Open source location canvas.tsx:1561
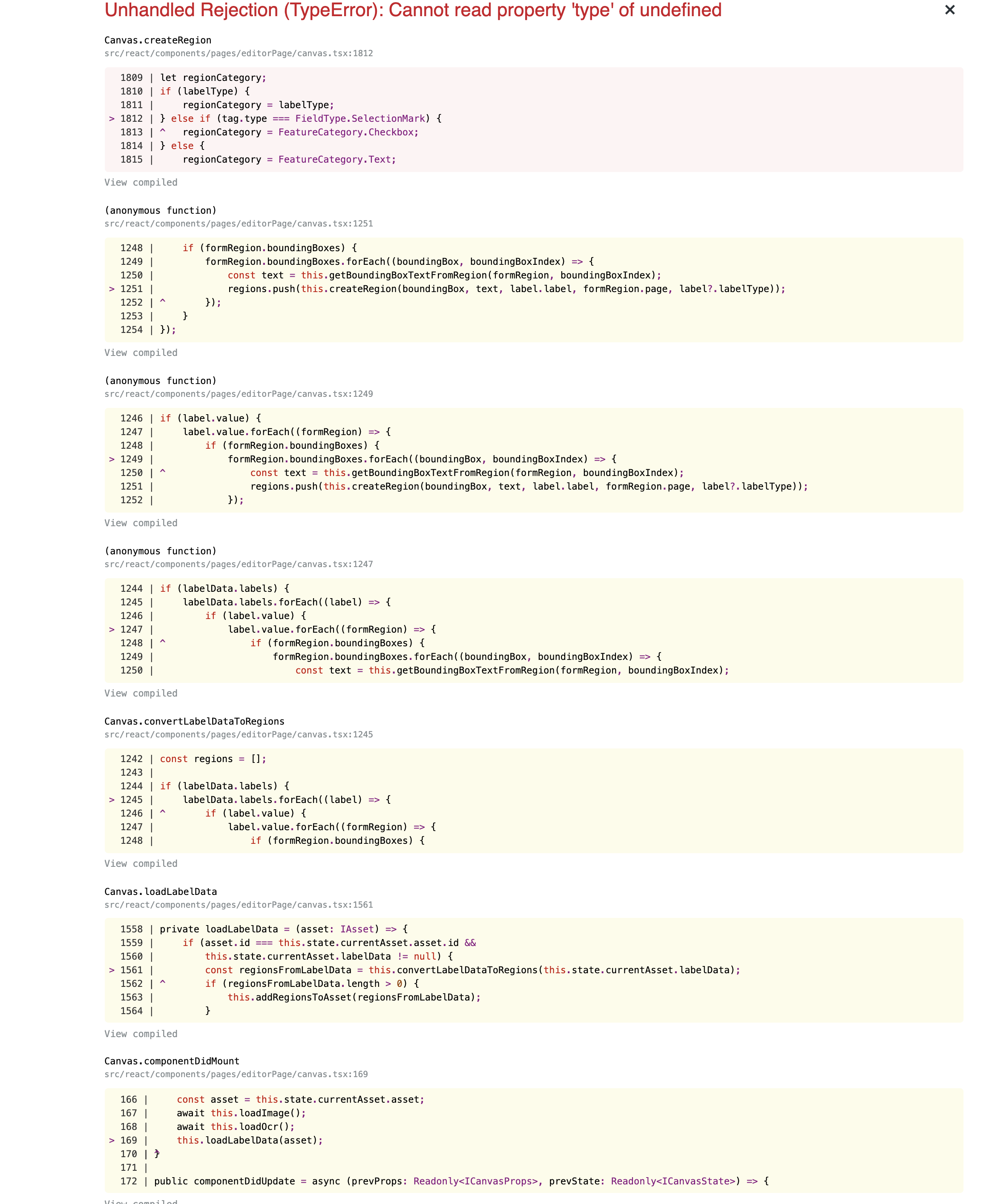The width and height of the screenshot is (995, 1204). tap(239, 904)
